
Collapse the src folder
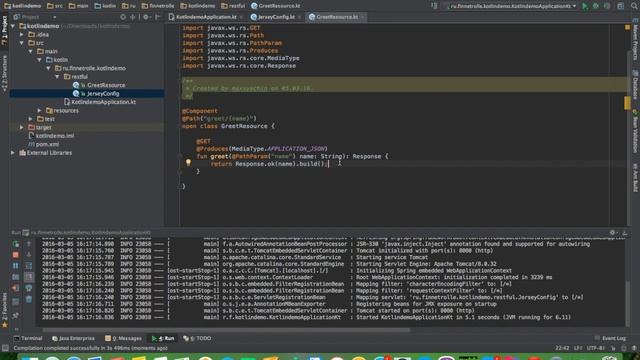(x=22, y=43)
